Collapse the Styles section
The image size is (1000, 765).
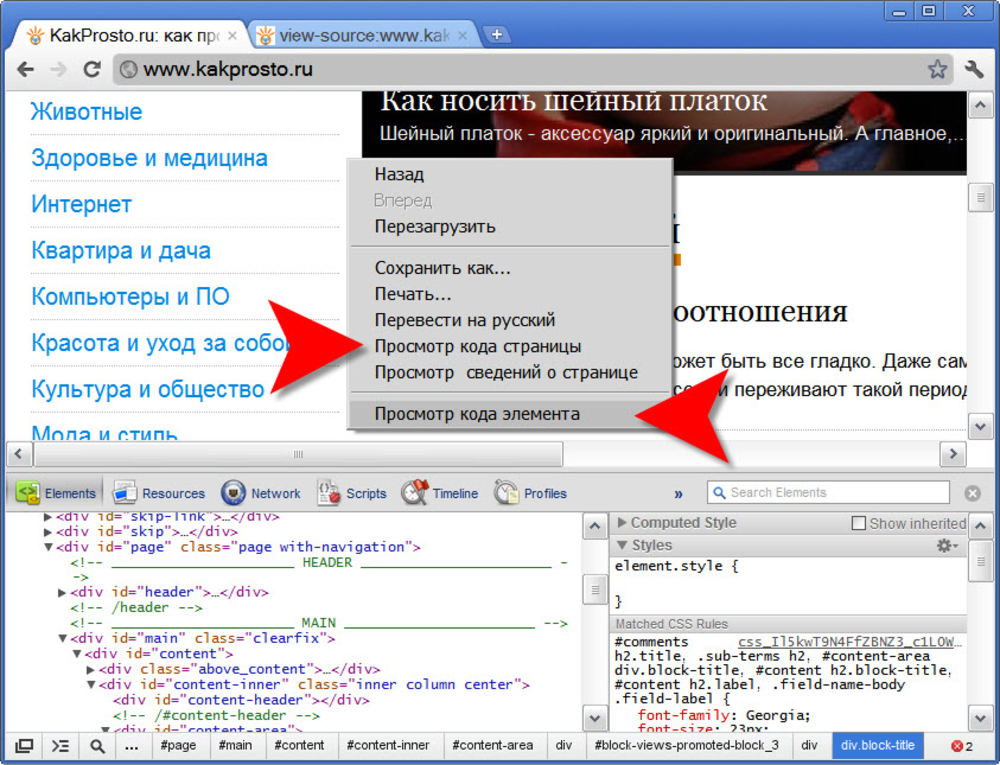tap(623, 545)
